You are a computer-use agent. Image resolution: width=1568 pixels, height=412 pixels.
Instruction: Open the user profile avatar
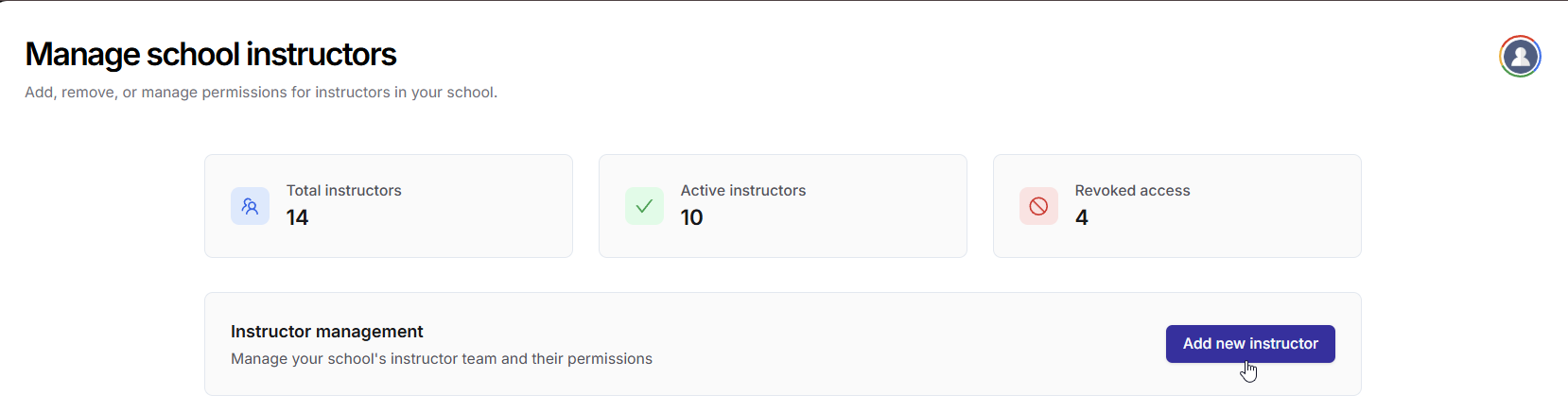[x=1520, y=57]
